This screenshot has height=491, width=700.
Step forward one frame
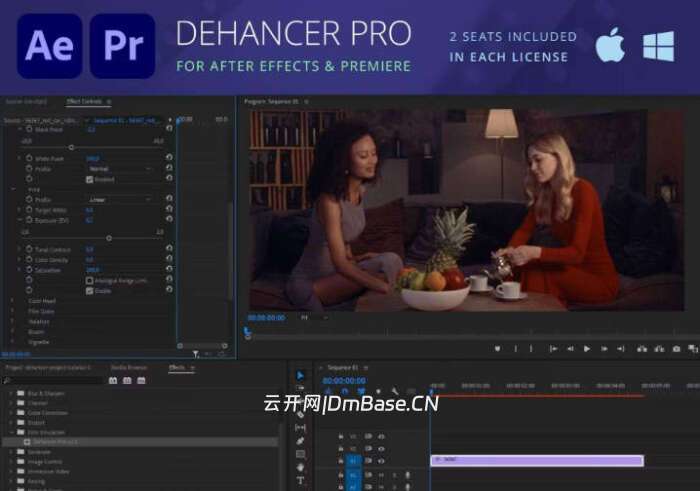tap(604, 349)
